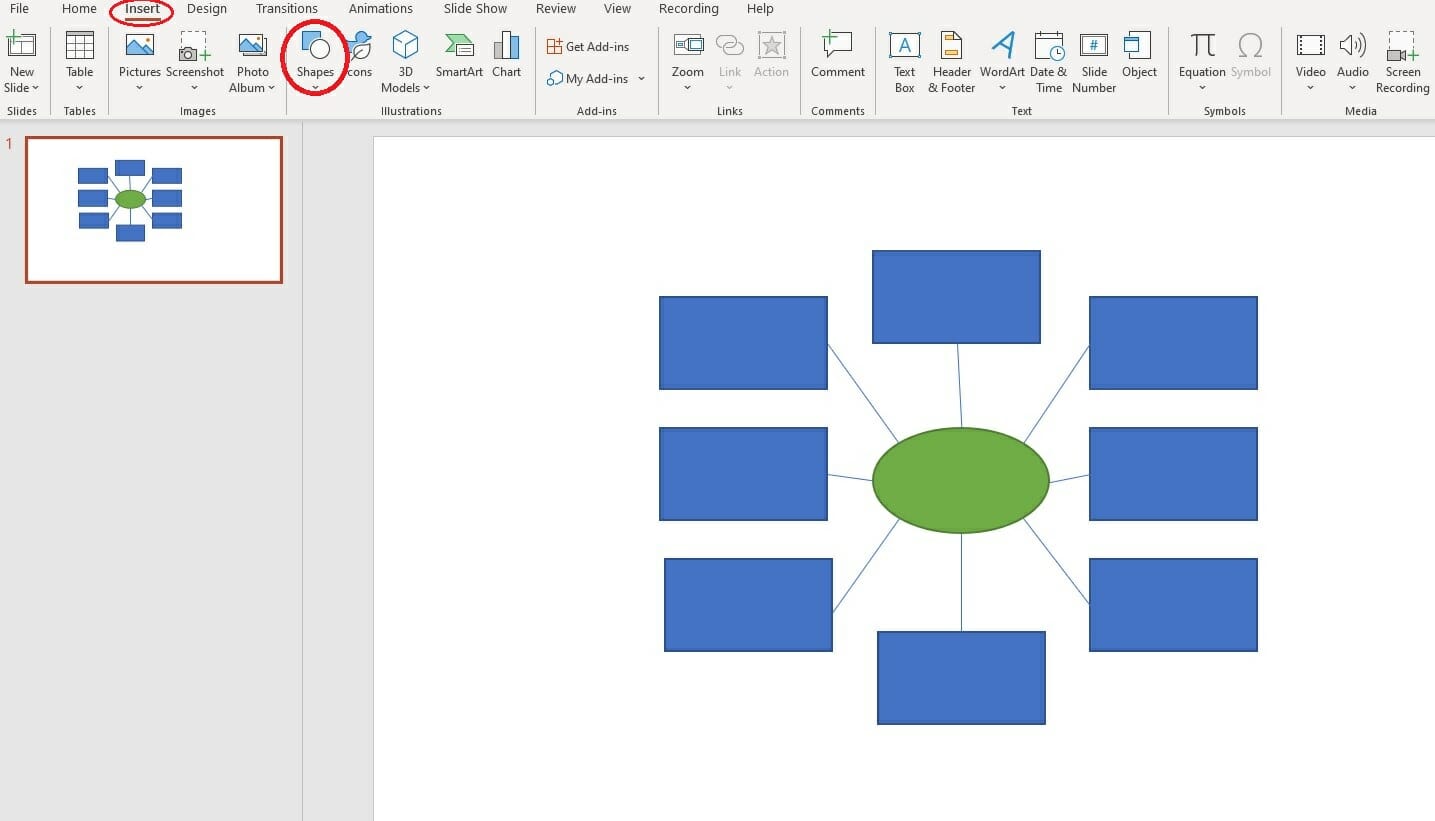1435x821 pixels.
Task: Insert a Chart
Action: pyautogui.click(x=506, y=60)
